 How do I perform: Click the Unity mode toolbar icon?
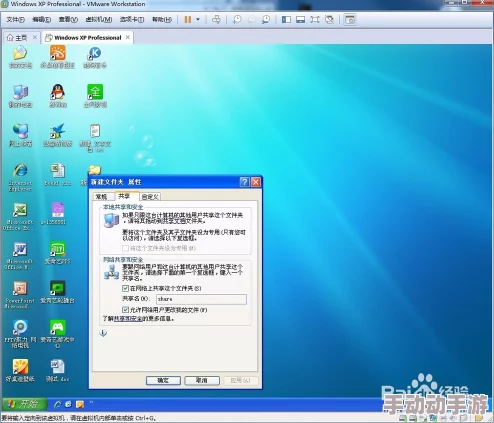click(329, 20)
